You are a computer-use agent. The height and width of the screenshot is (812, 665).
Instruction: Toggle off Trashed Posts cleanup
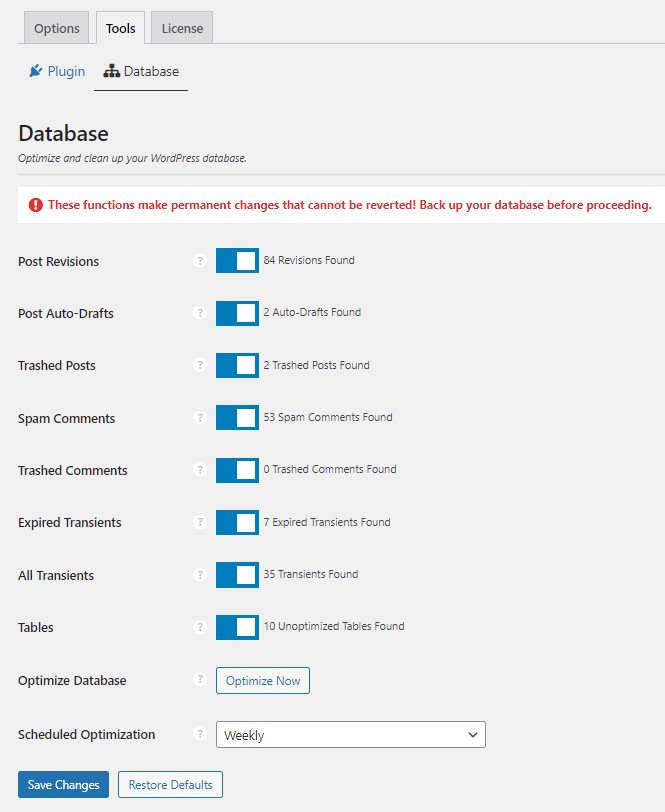click(237, 365)
